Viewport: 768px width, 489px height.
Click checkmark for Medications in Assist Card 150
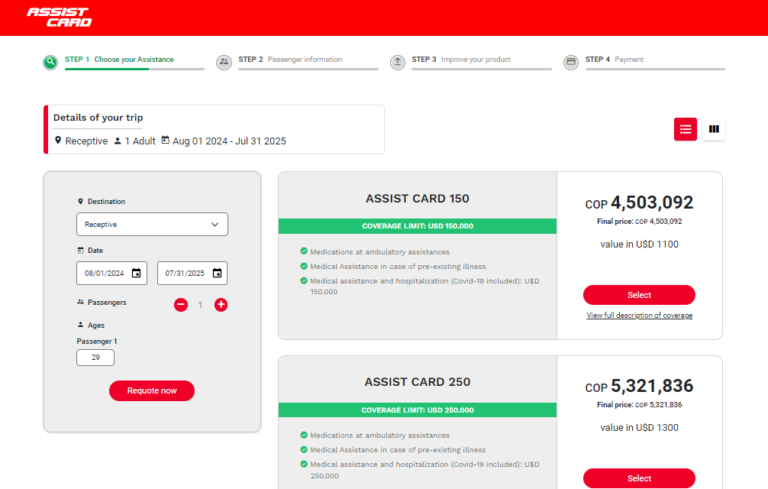click(304, 251)
